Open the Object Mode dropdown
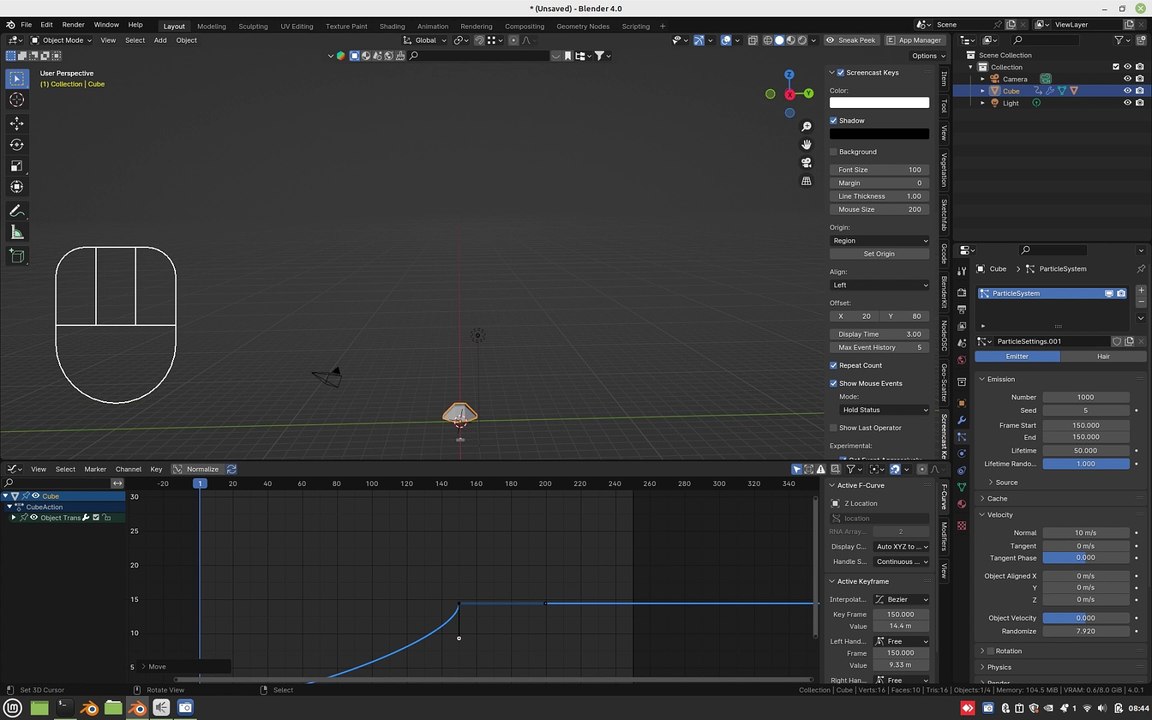The image size is (1152, 720). (61, 40)
